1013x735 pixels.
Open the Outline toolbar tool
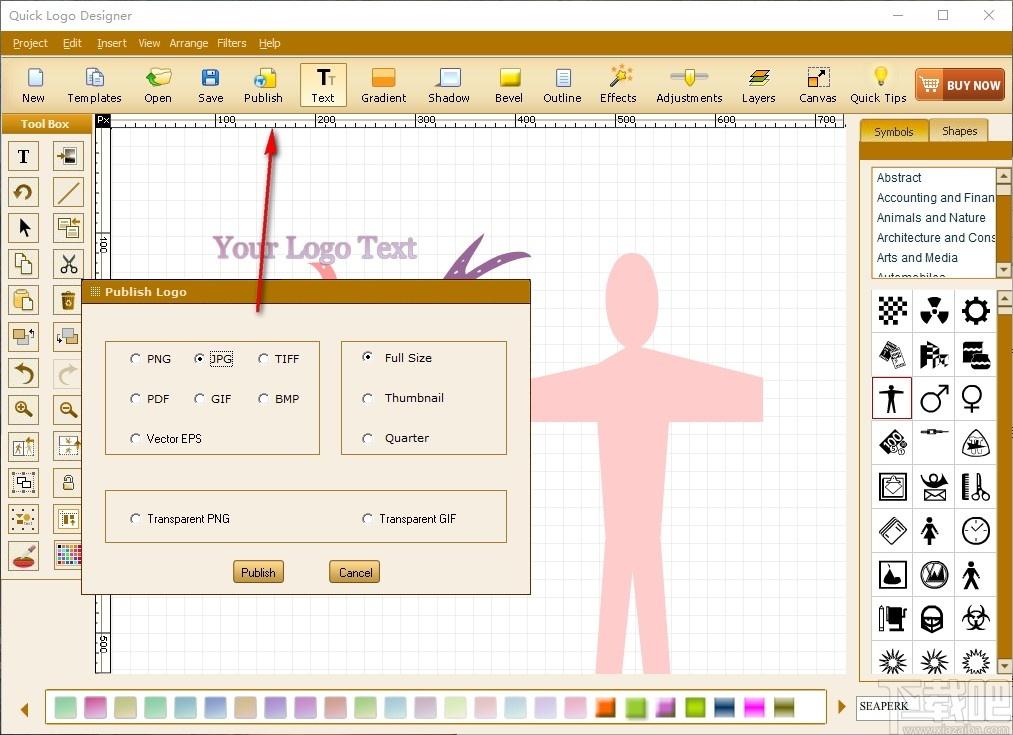click(x=562, y=85)
